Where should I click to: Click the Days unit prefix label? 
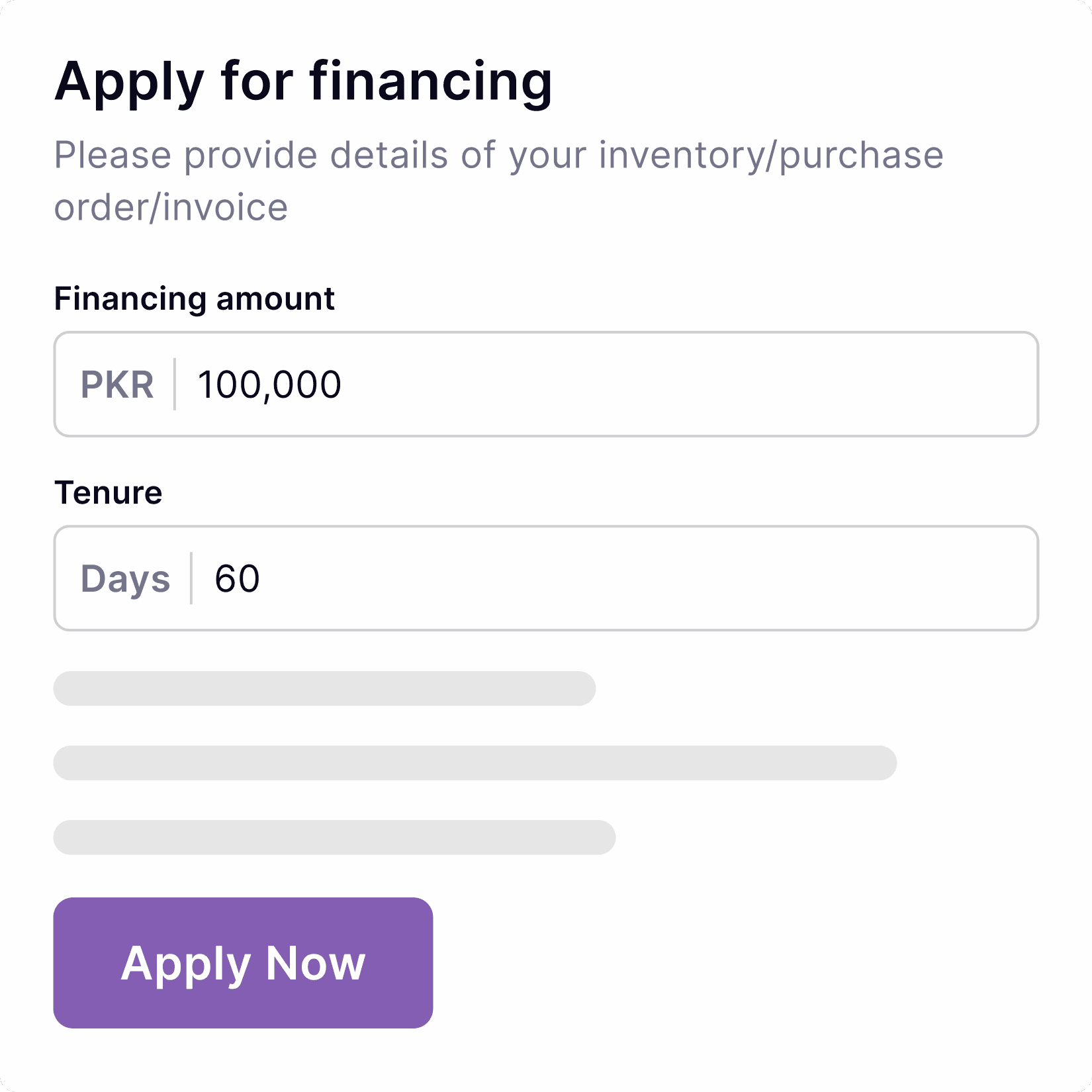126,577
